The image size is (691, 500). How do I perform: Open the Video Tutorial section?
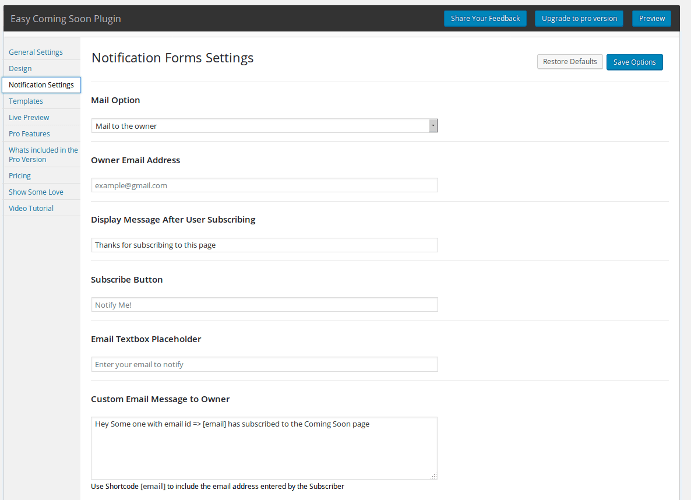(31, 208)
